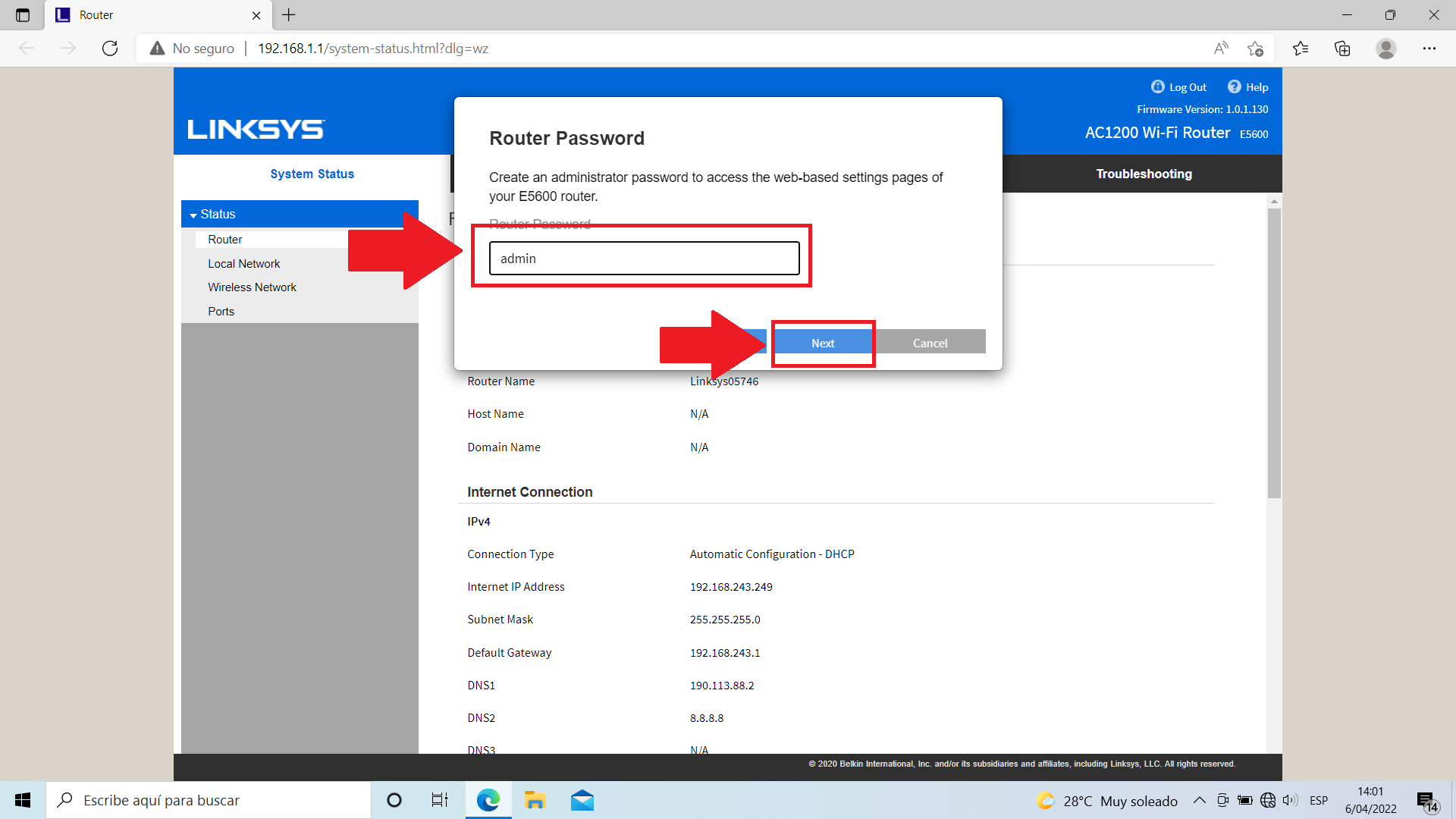Cancel the Router Password dialog
Screen dimensions: 1456x819
(930, 343)
